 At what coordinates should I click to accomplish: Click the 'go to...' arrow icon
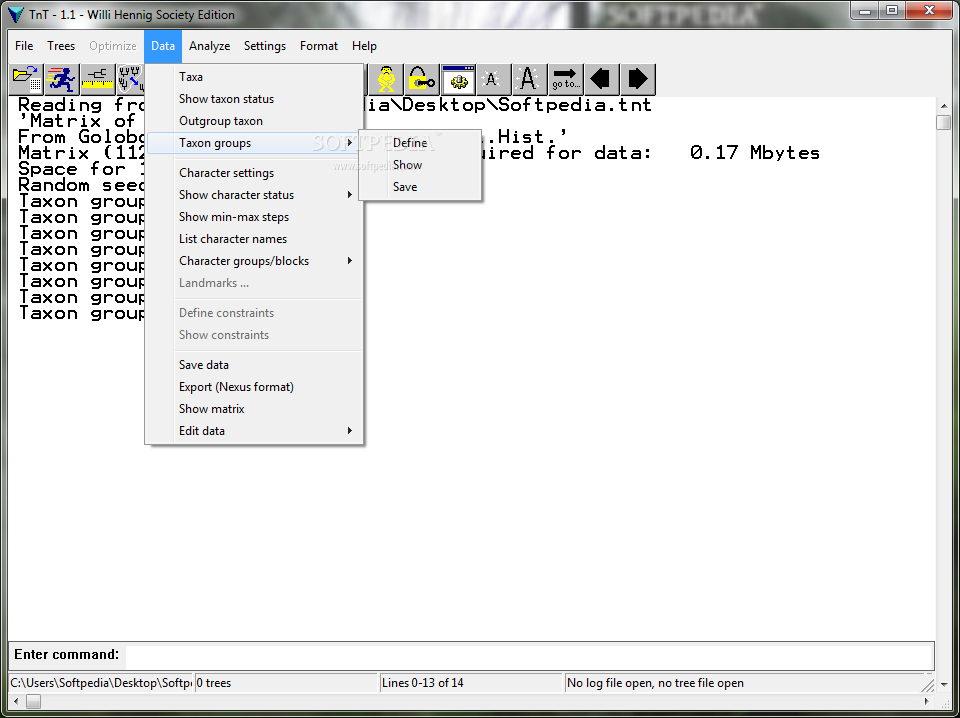click(566, 79)
